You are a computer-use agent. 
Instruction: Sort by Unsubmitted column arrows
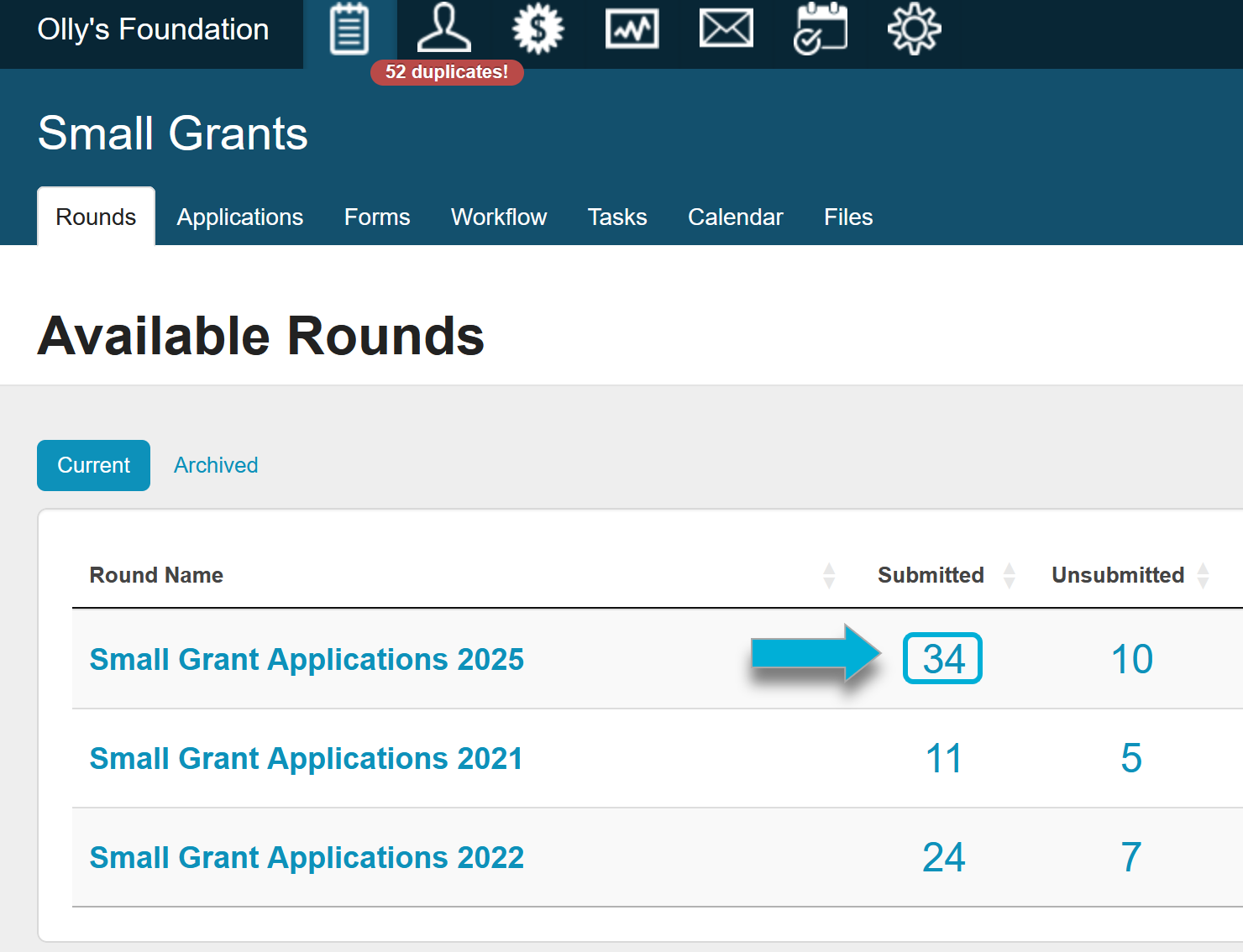(x=1203, y=576)
